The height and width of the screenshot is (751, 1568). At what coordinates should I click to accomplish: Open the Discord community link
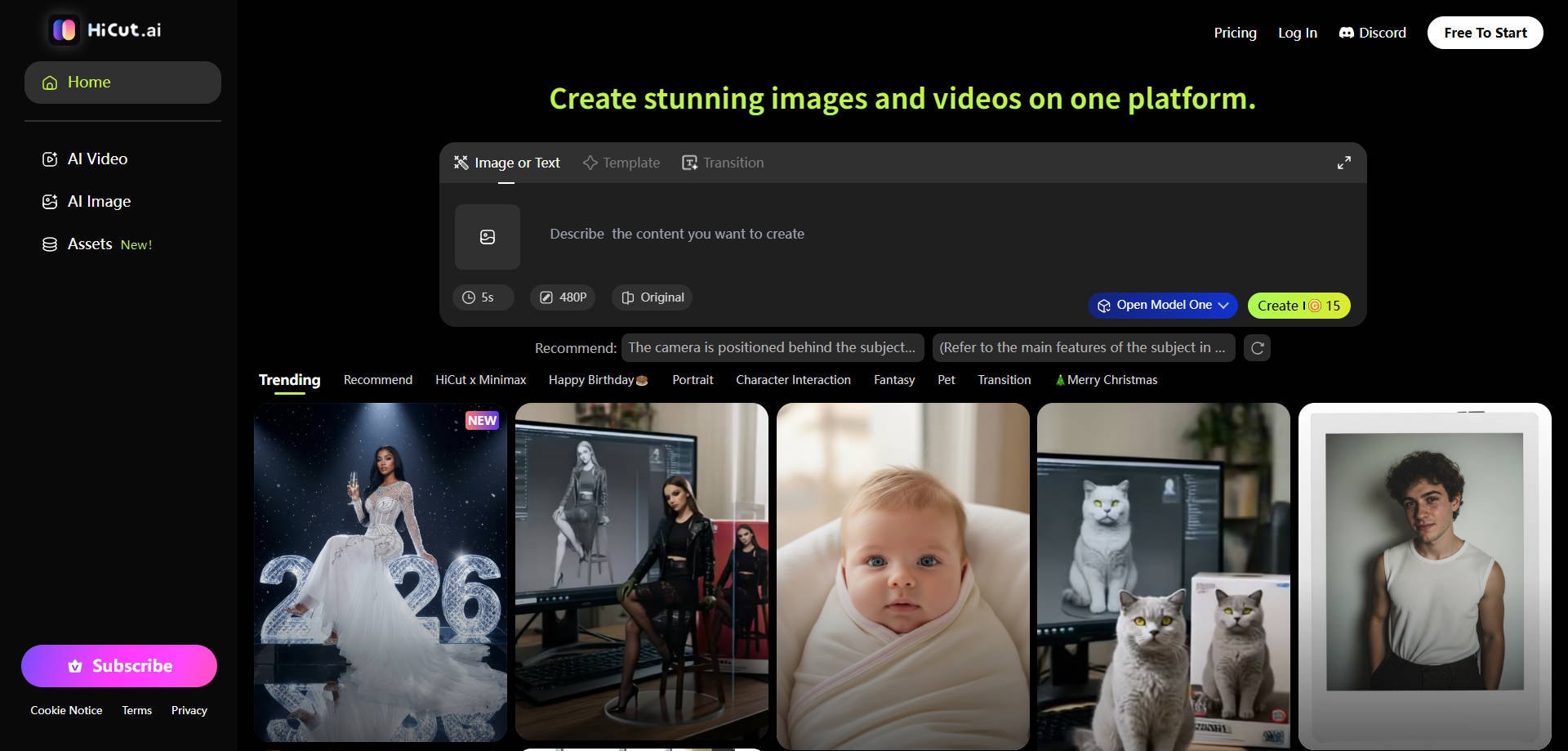click(1373, 33)
